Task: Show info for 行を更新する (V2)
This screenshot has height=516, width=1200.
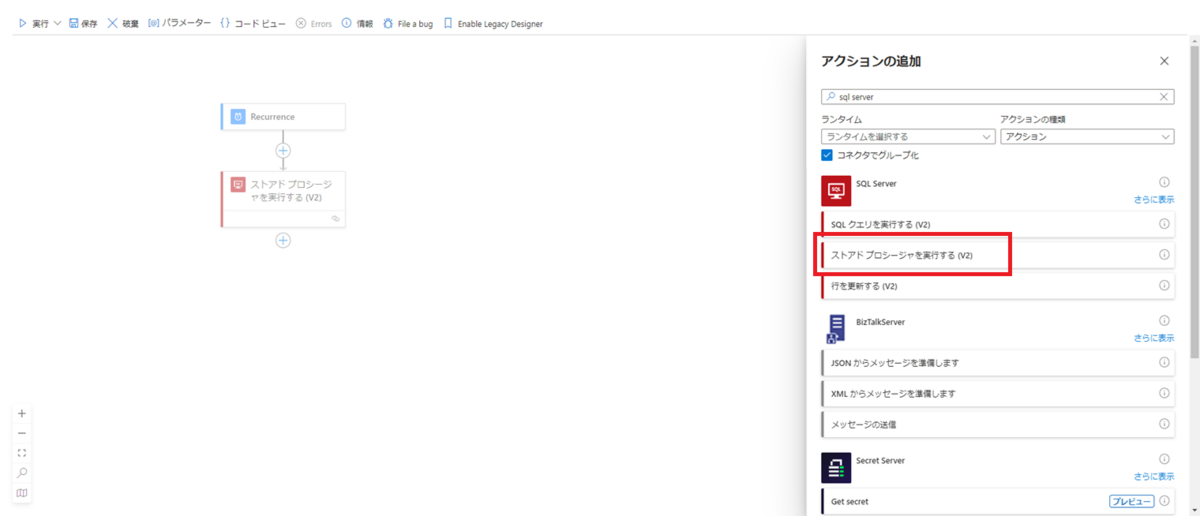Action: click(x=1164, y=286)
